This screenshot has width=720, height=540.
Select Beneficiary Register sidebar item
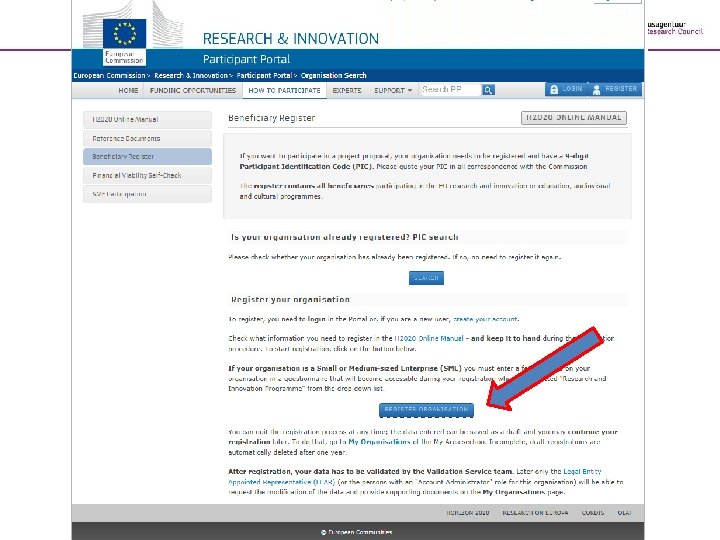click(147, 157)
